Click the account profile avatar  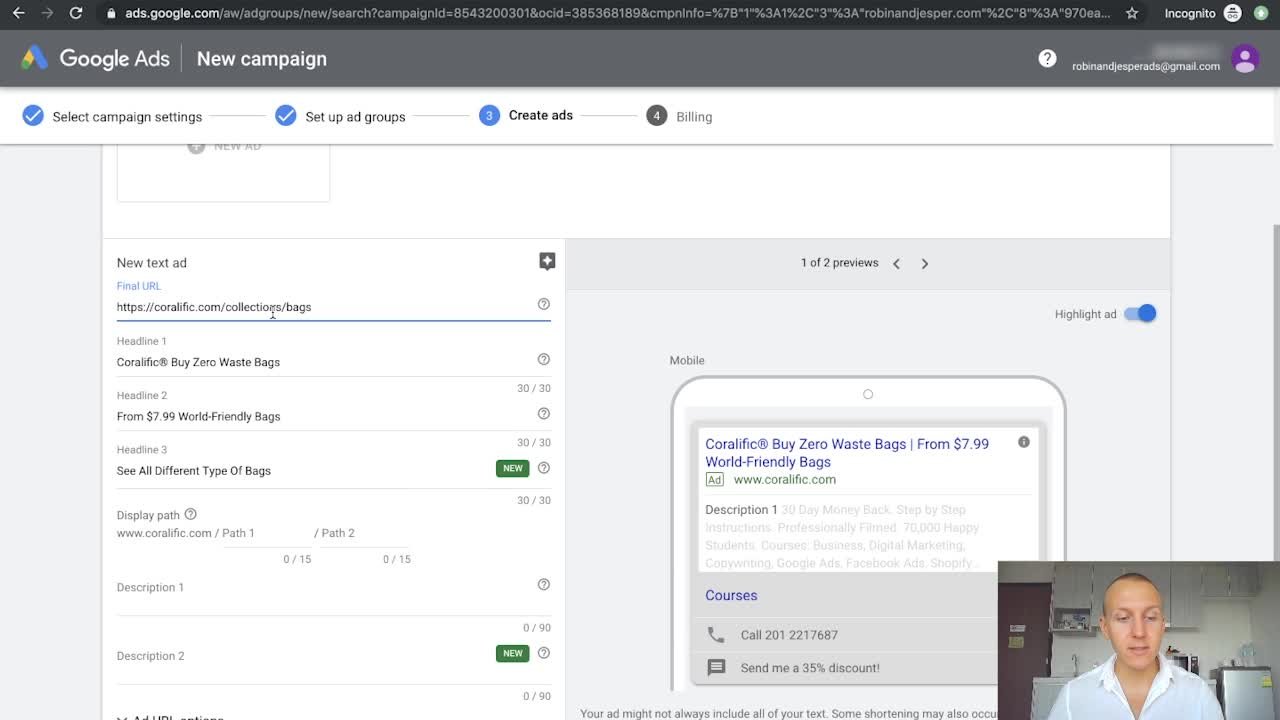pos(1245,58)
